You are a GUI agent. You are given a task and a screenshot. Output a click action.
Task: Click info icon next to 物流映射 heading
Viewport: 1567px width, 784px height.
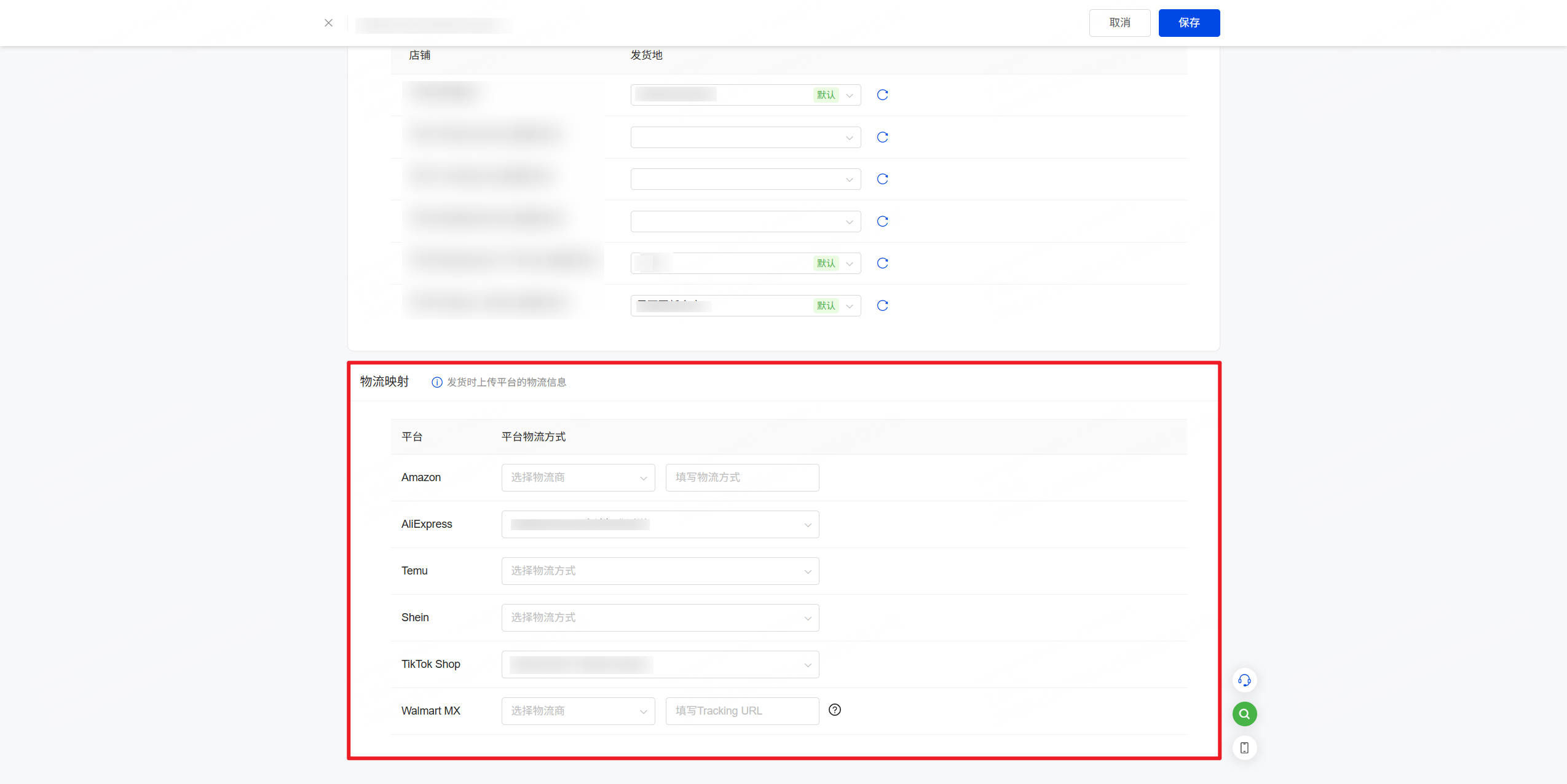[x=436, y=382]
